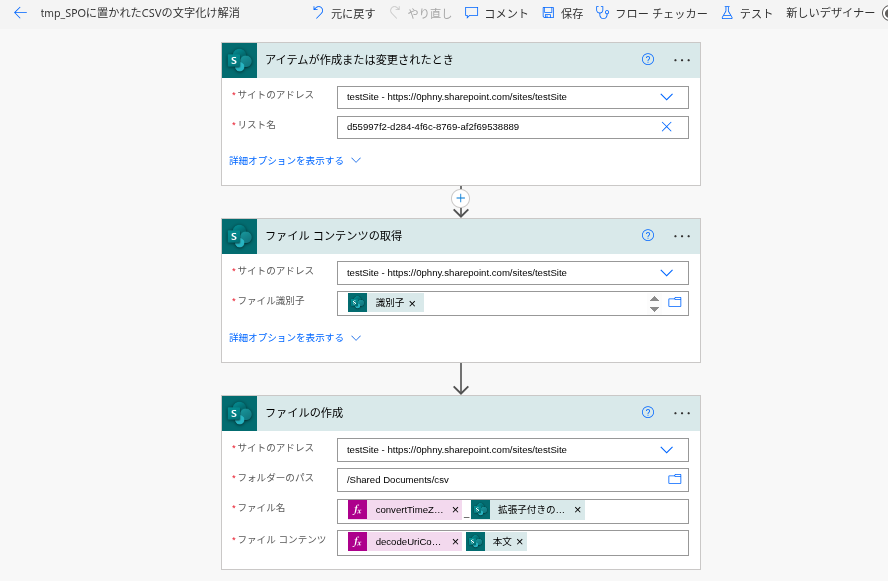Save the flow with 保存
The image size is (888, 581).
coord(562,13)
